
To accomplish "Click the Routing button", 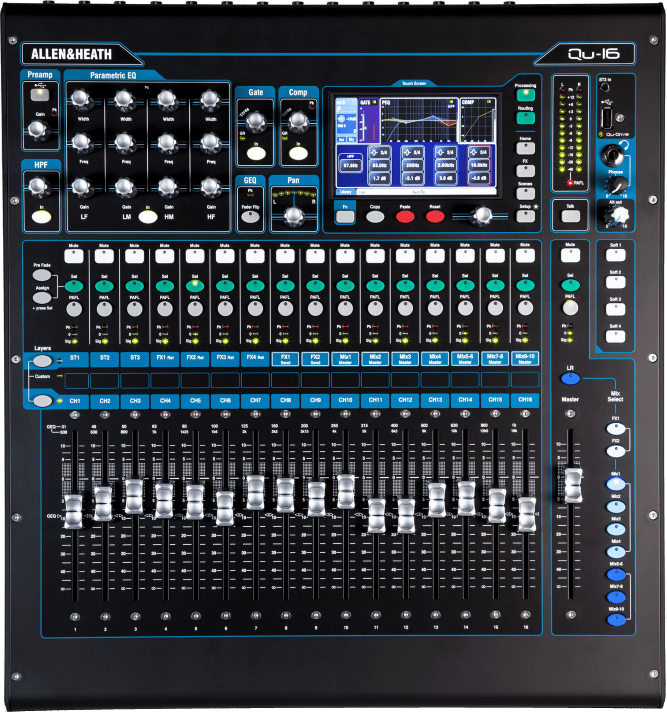I will point(525,118).
